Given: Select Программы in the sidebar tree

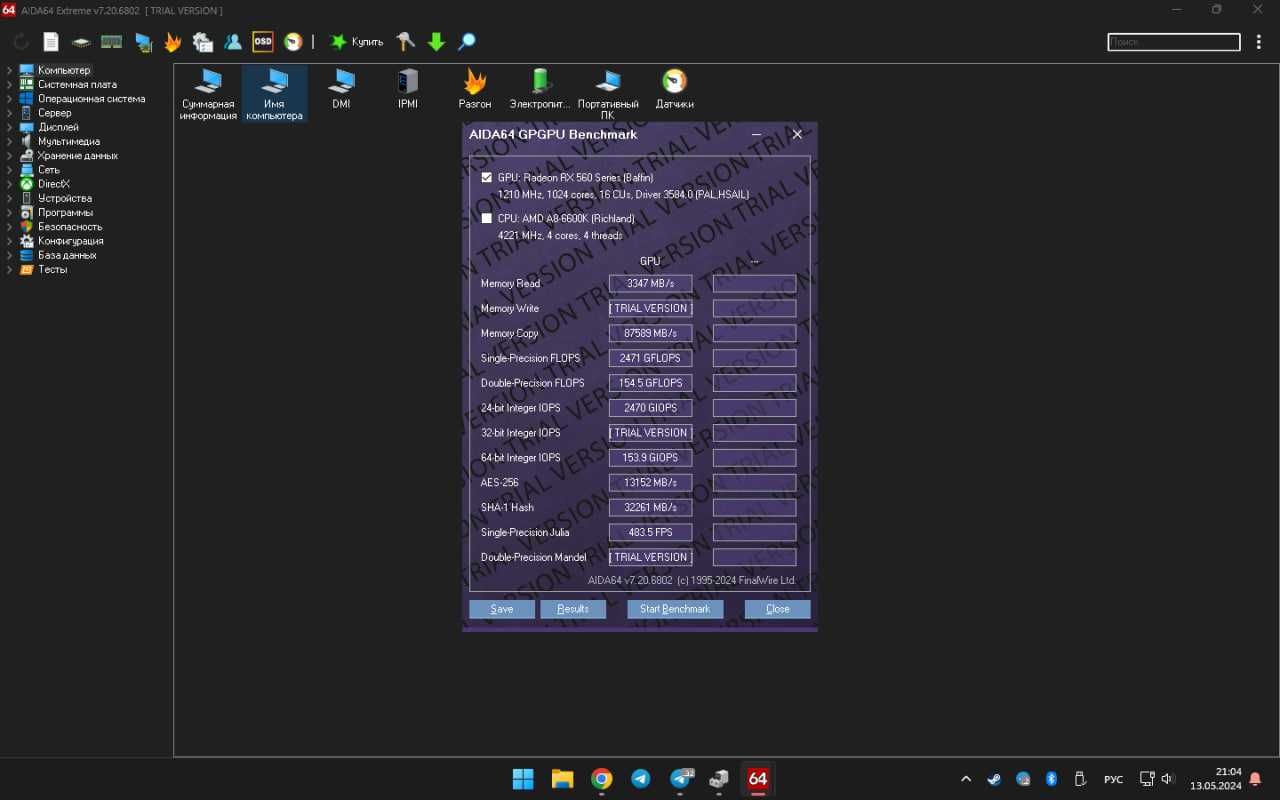Looking at the screenshot, I should (65, 212).
